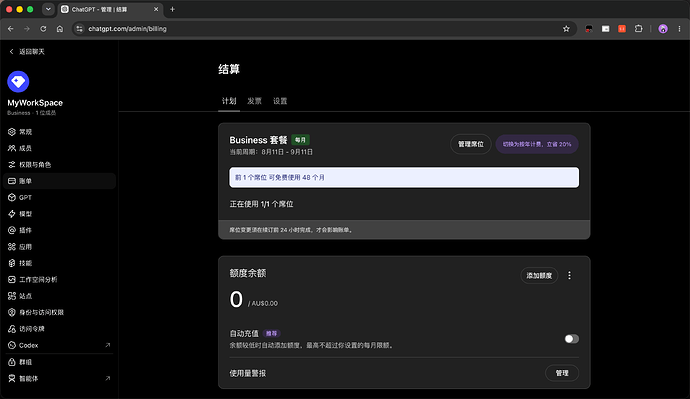Go back in browser history
The height and width of the screenshot is (399, 690).
[x=11, y=29]
